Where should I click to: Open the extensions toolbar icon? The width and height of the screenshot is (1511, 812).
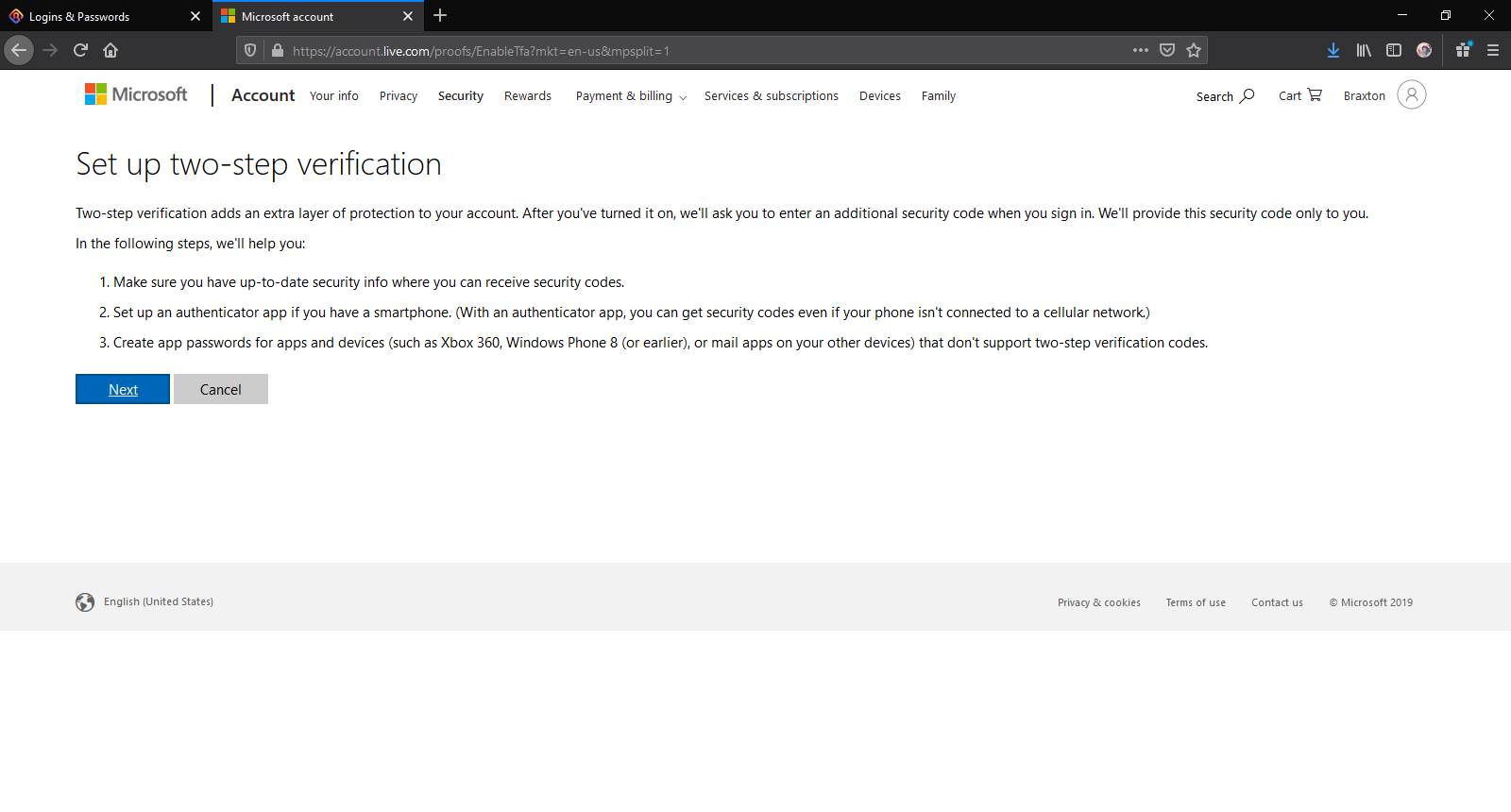click(x=1463, y=50)
